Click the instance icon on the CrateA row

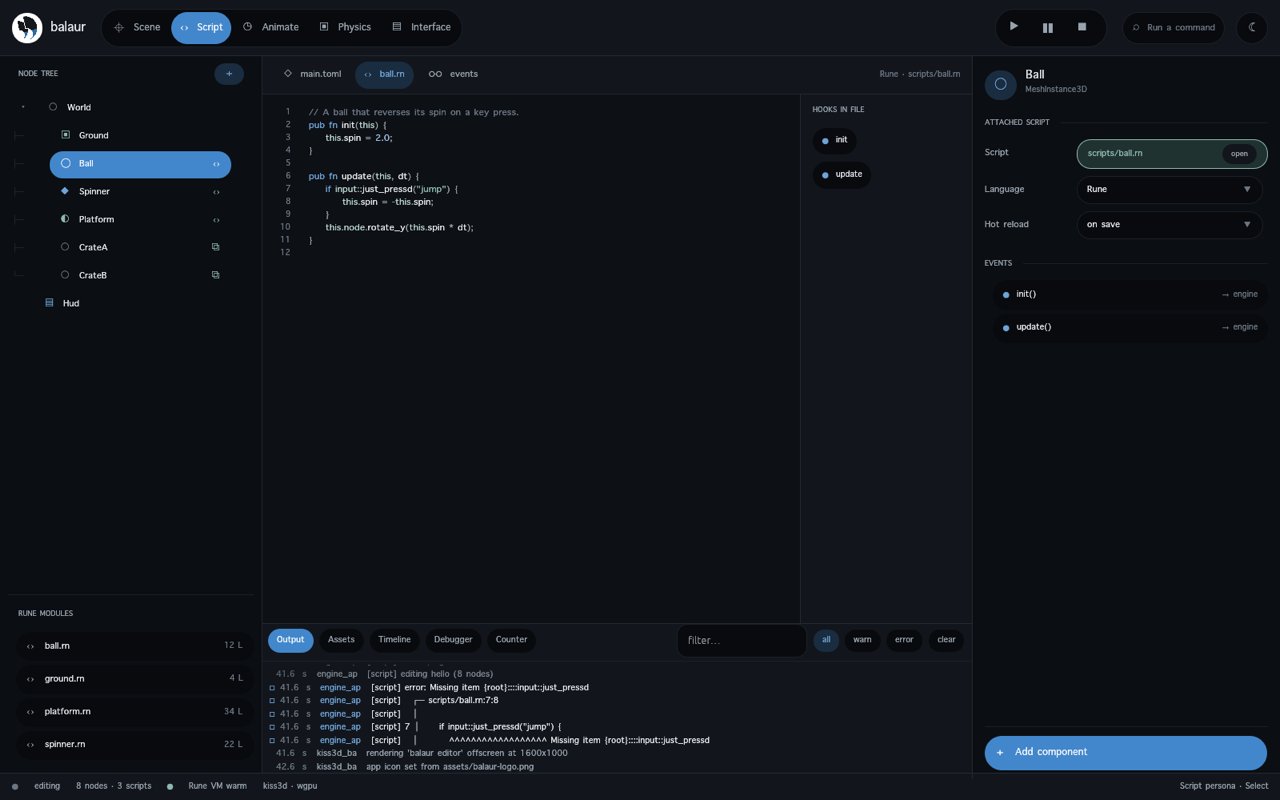coord(215,247)
